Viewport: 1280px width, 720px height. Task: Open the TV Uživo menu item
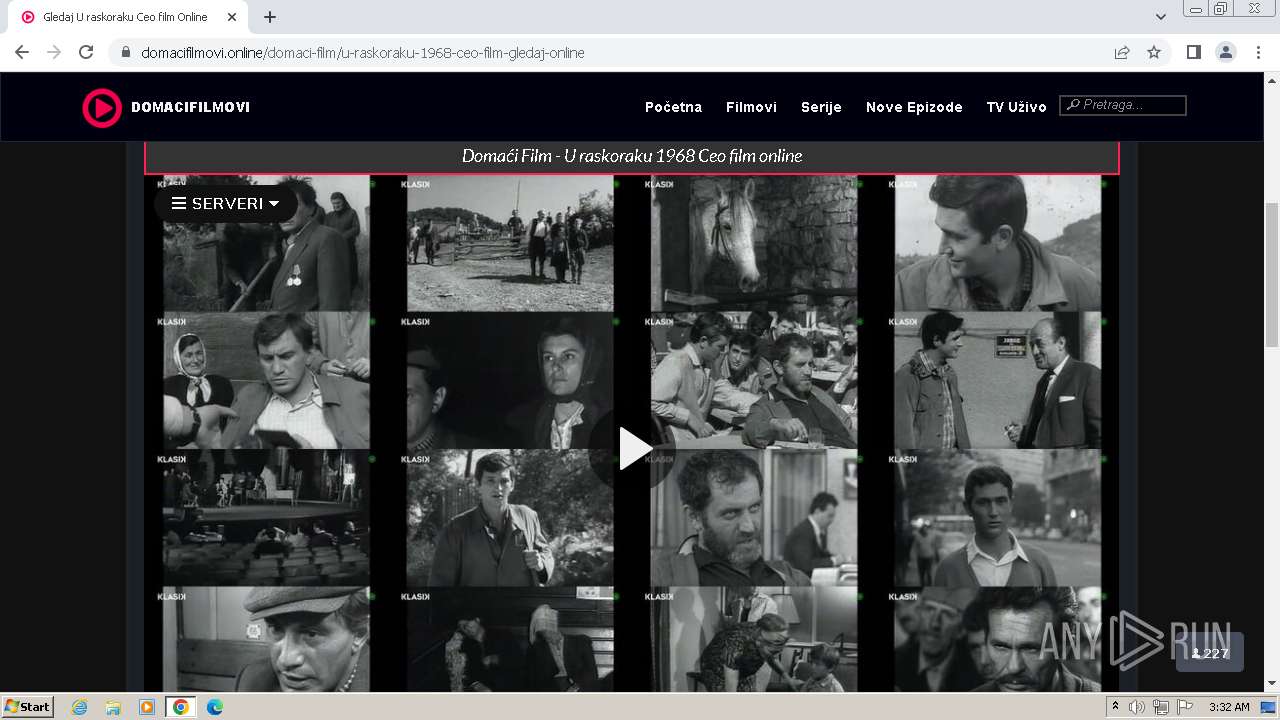point(1016,107)
